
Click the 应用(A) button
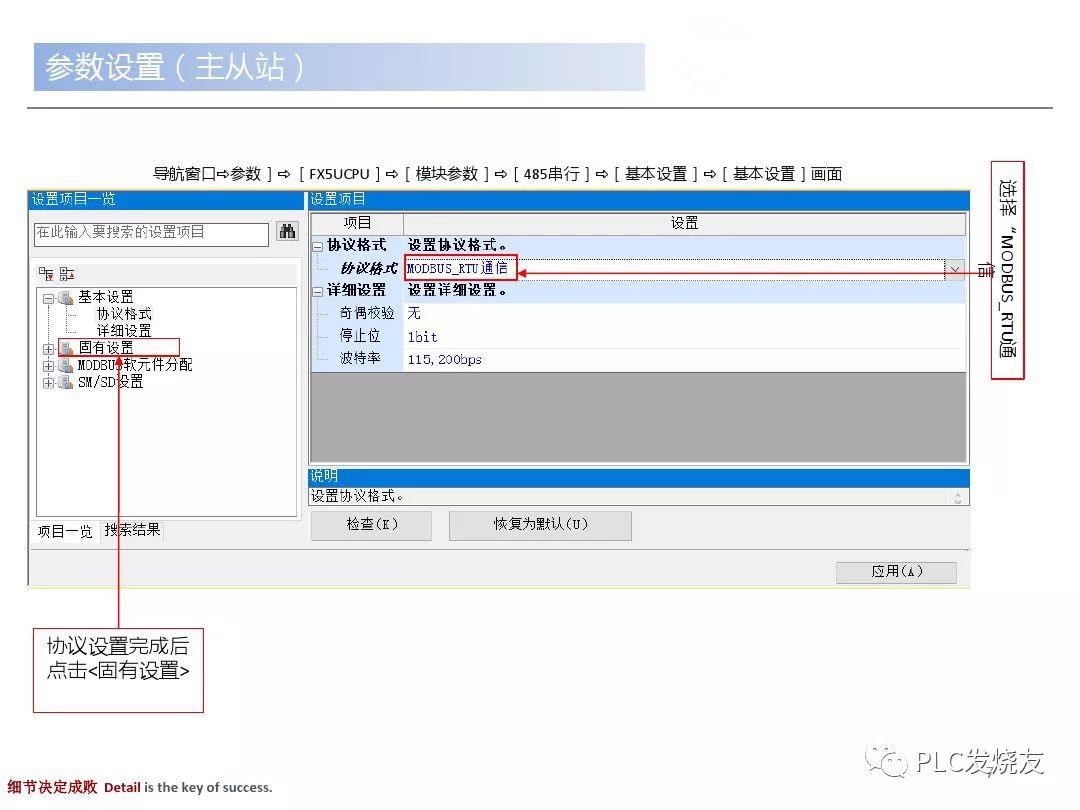click(896, 572)
